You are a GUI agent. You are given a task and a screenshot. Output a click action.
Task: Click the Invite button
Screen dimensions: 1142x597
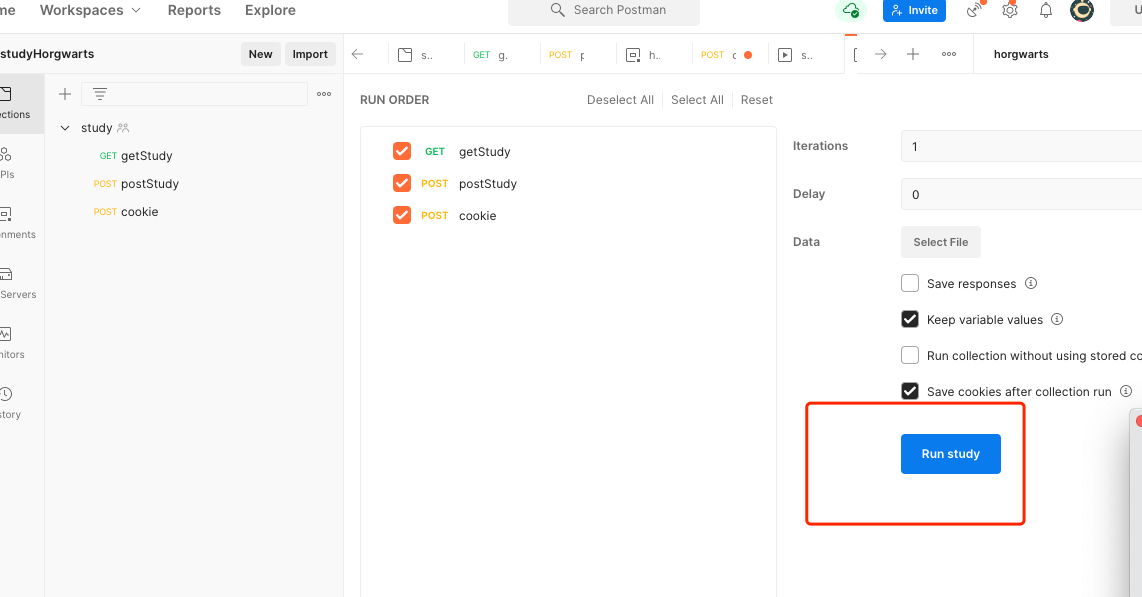(x=914, y=10)
